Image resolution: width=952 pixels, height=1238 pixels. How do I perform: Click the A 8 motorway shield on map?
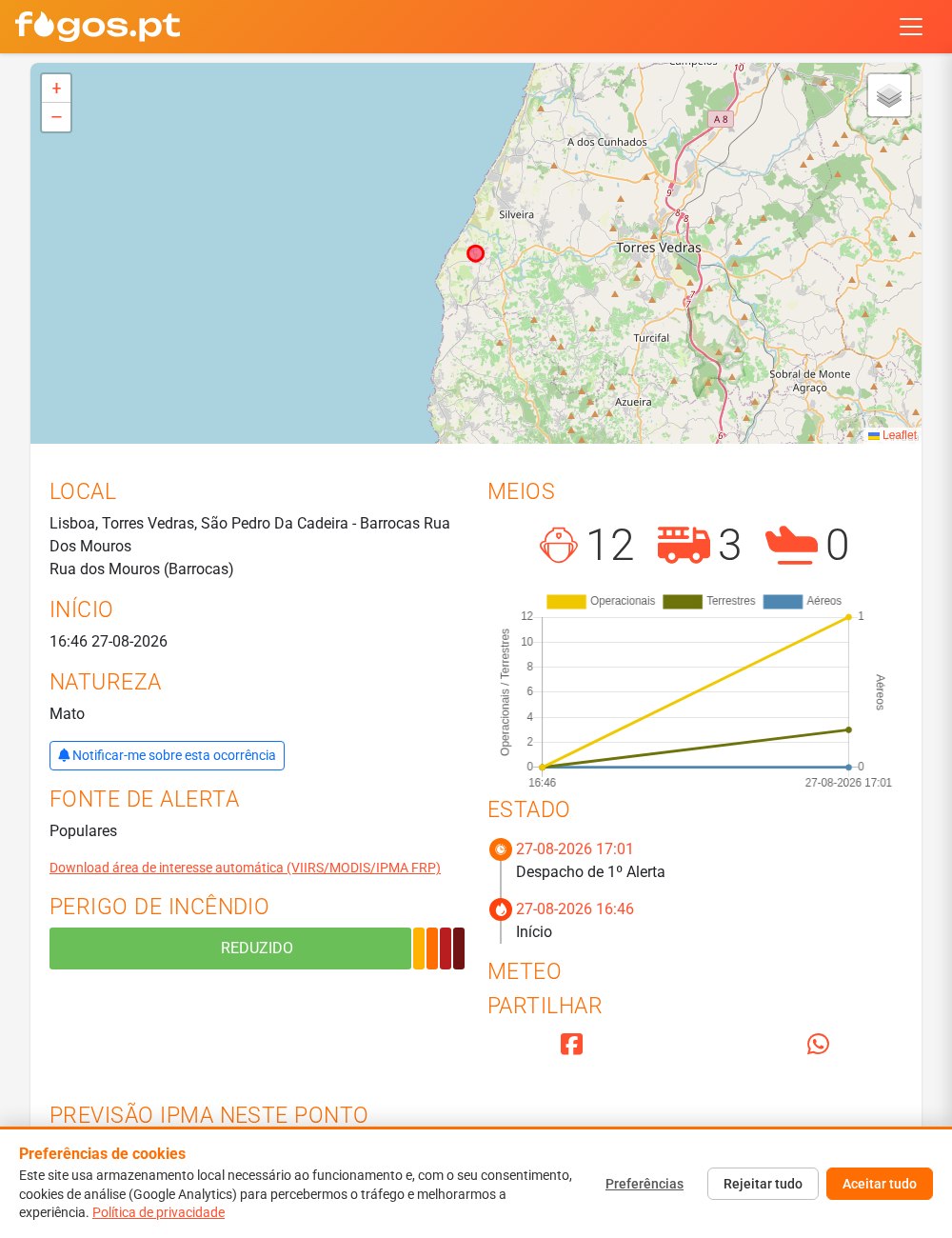tap(721, 119)
